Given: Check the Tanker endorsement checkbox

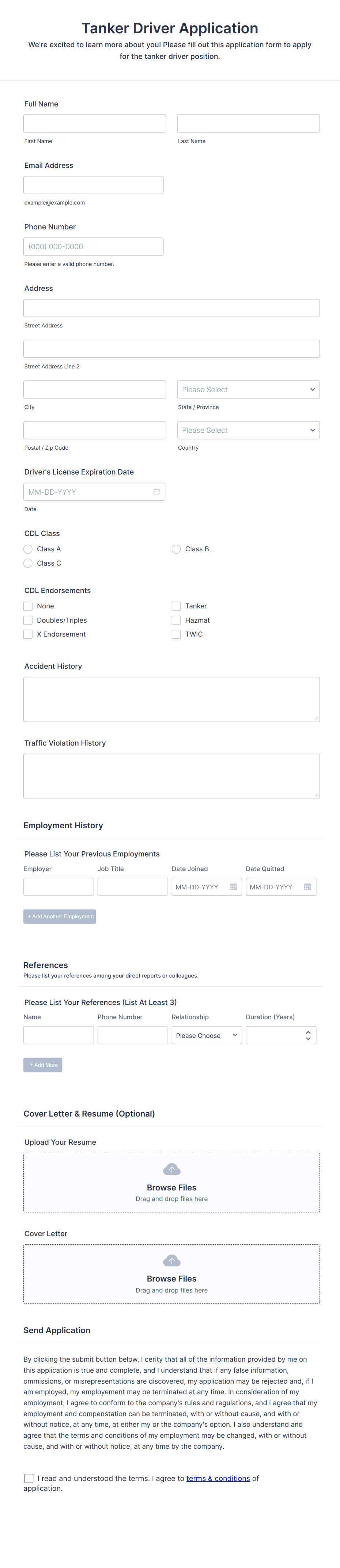Looking at the screenshot, I should [x=176, y=606].
